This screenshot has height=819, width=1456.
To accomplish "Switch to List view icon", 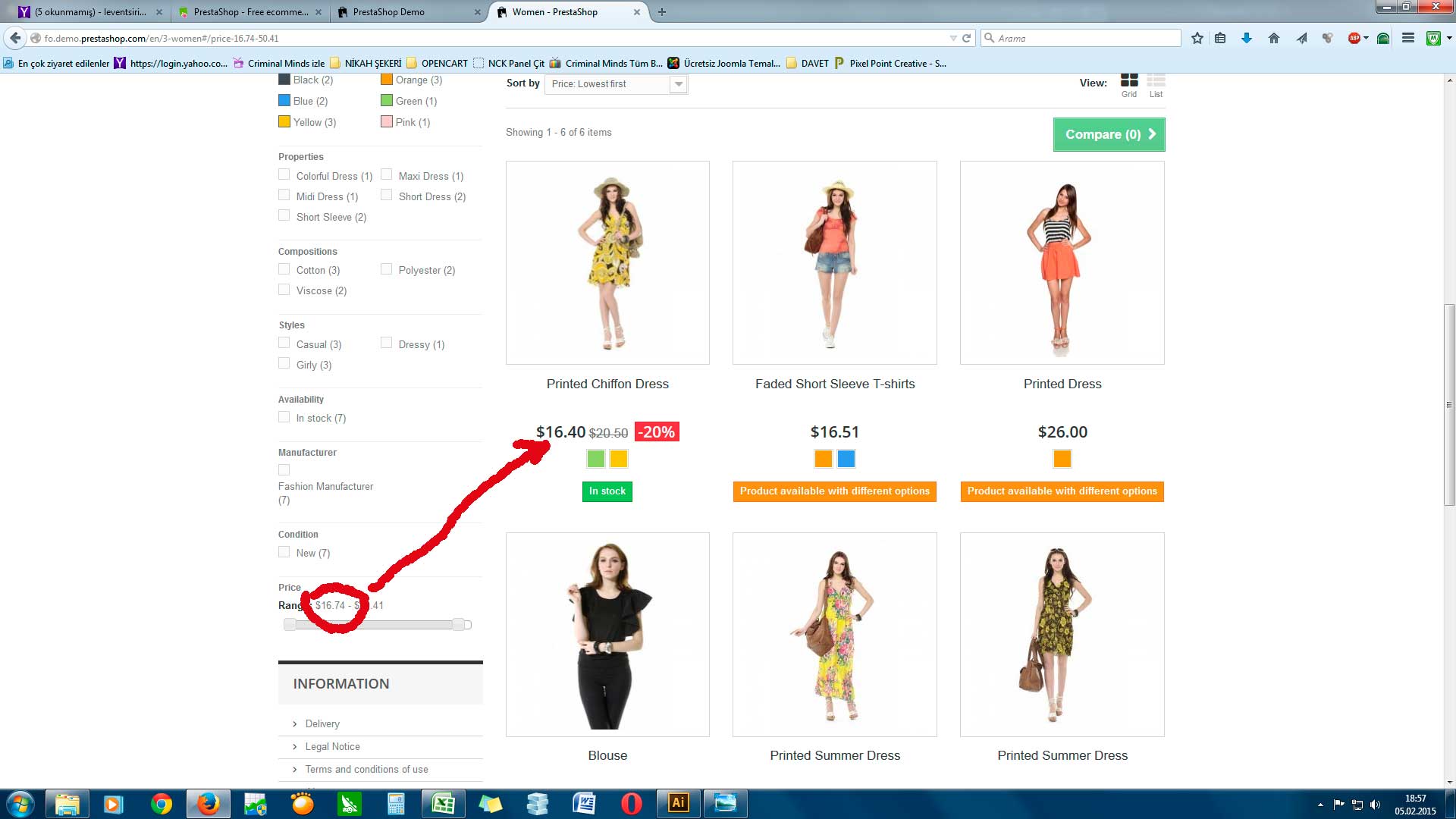I will [x=1156, y=81].
